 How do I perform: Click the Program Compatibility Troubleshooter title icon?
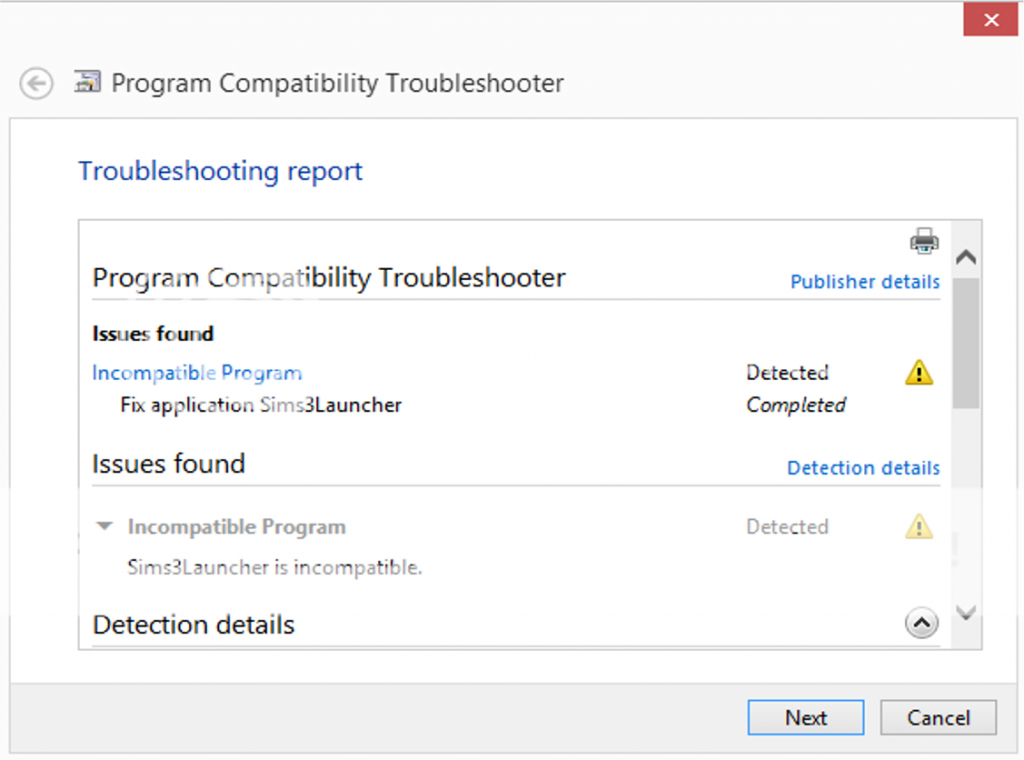pyautogui.click(x=88, y=82)
